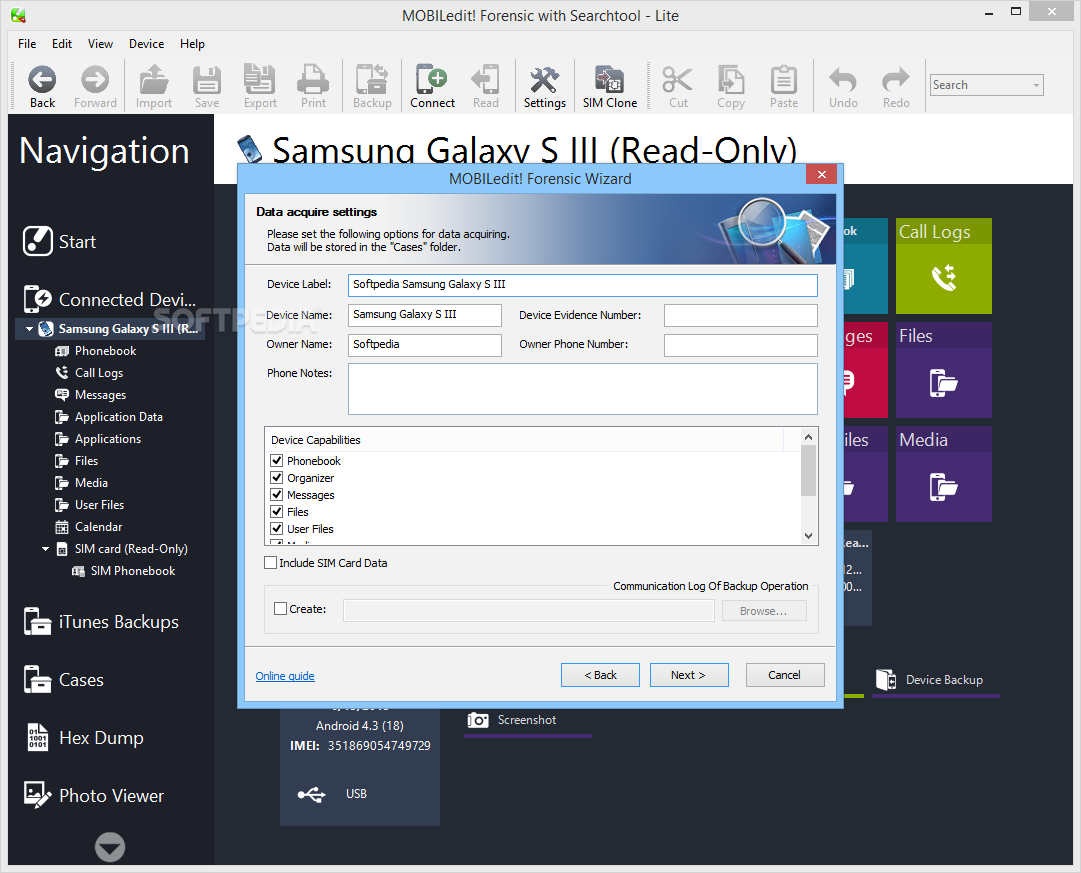Viewport: 1081px width, 873px height.
Task: Select Calendar in the device tree
Action: click(98, 527)
